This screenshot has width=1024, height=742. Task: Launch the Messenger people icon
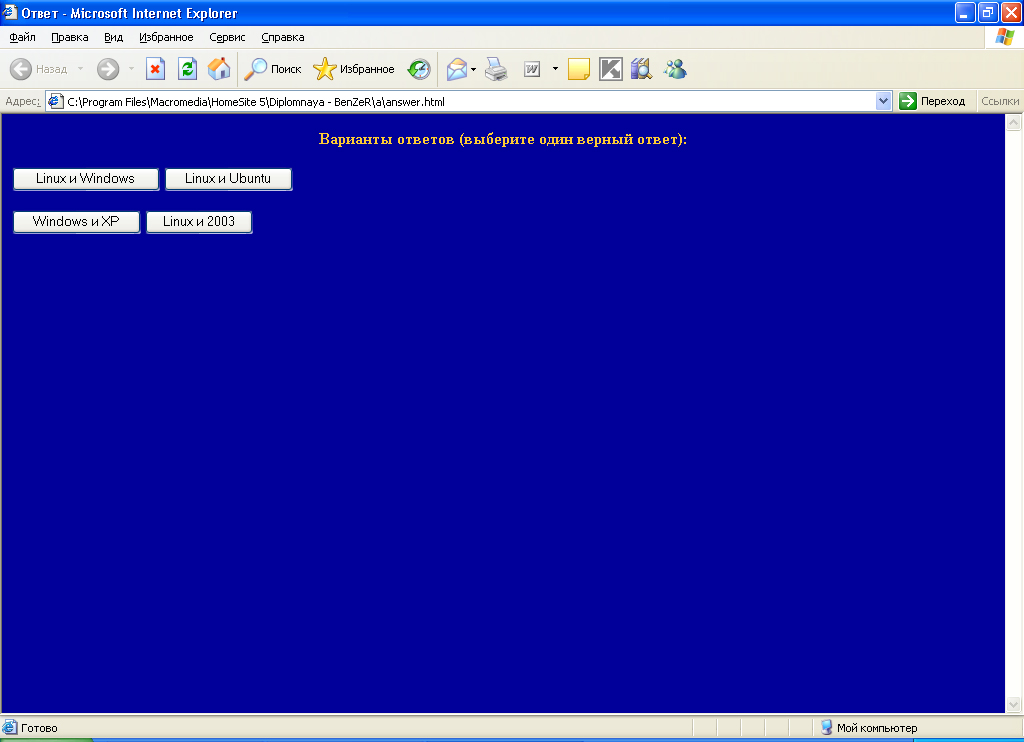pyautogui.click(x=675, y=69)
